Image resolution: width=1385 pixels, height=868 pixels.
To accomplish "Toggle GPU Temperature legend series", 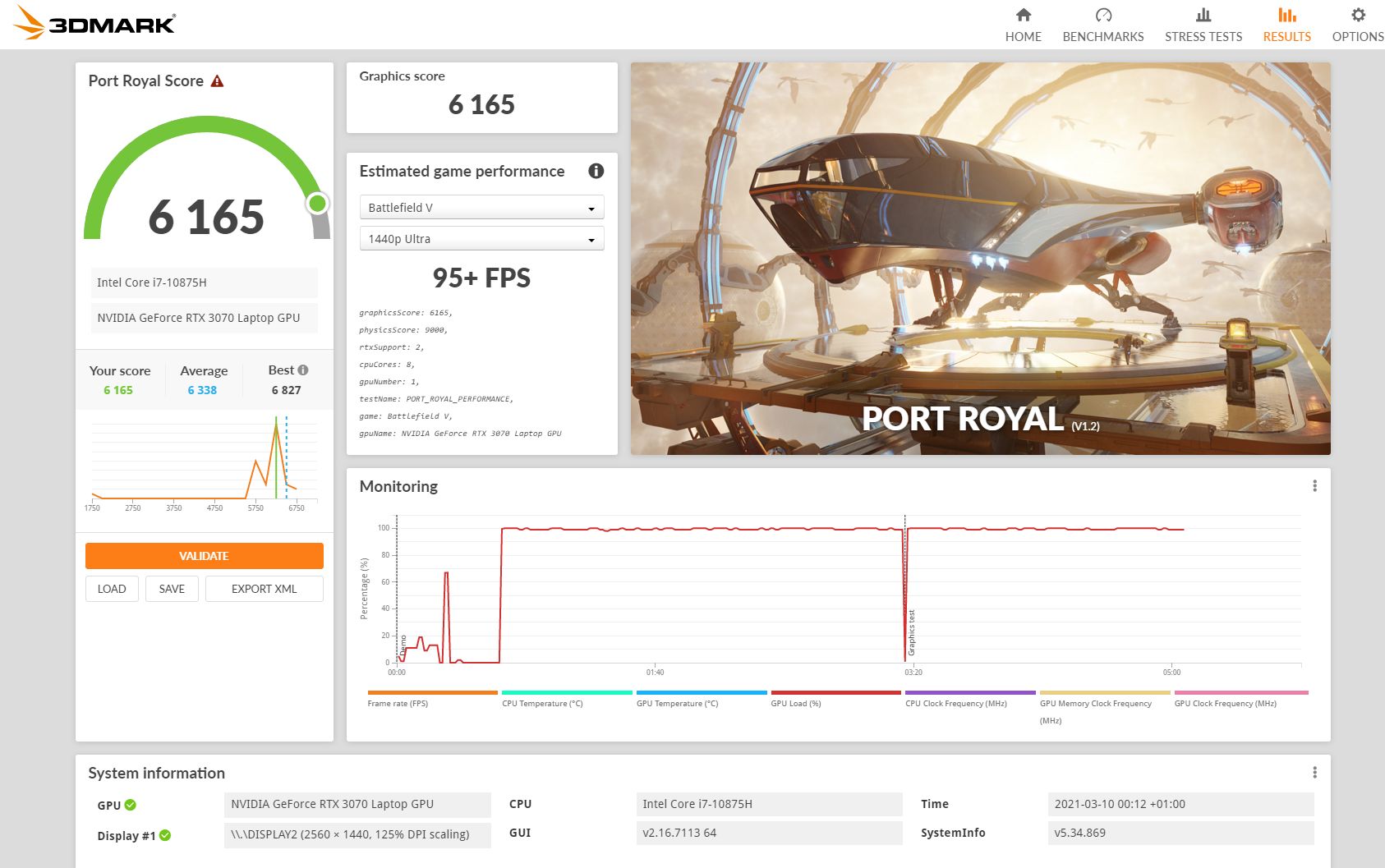I will pos(702,699).
